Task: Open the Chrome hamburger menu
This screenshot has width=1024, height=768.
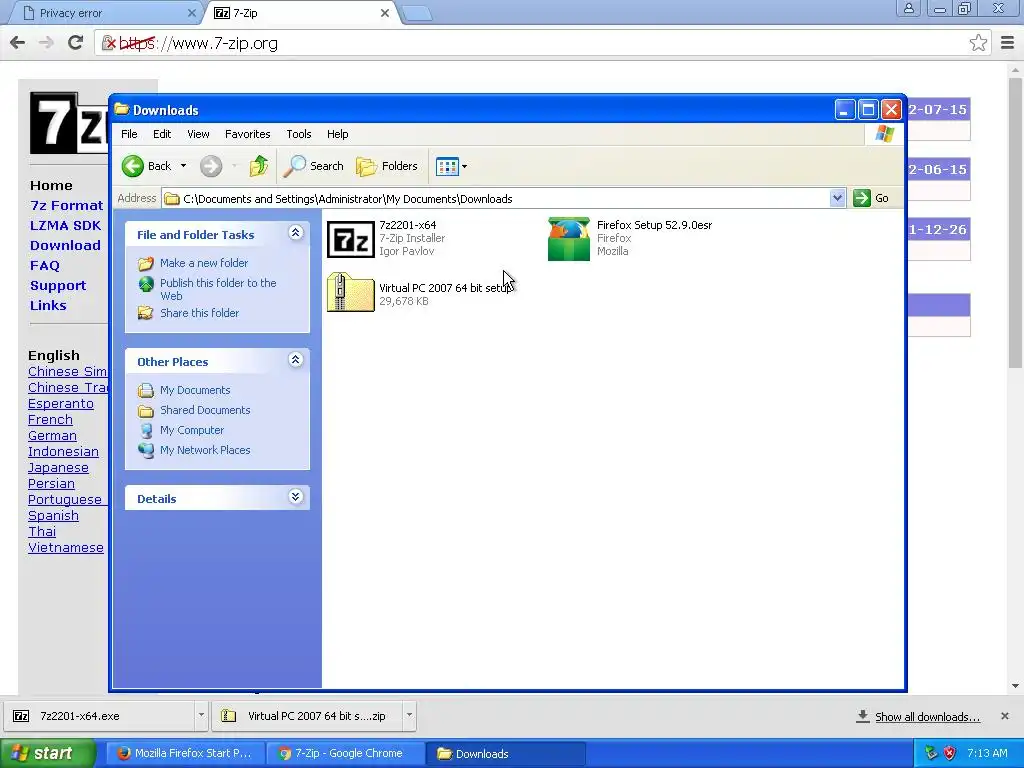Action: [x=1007, y=43]
